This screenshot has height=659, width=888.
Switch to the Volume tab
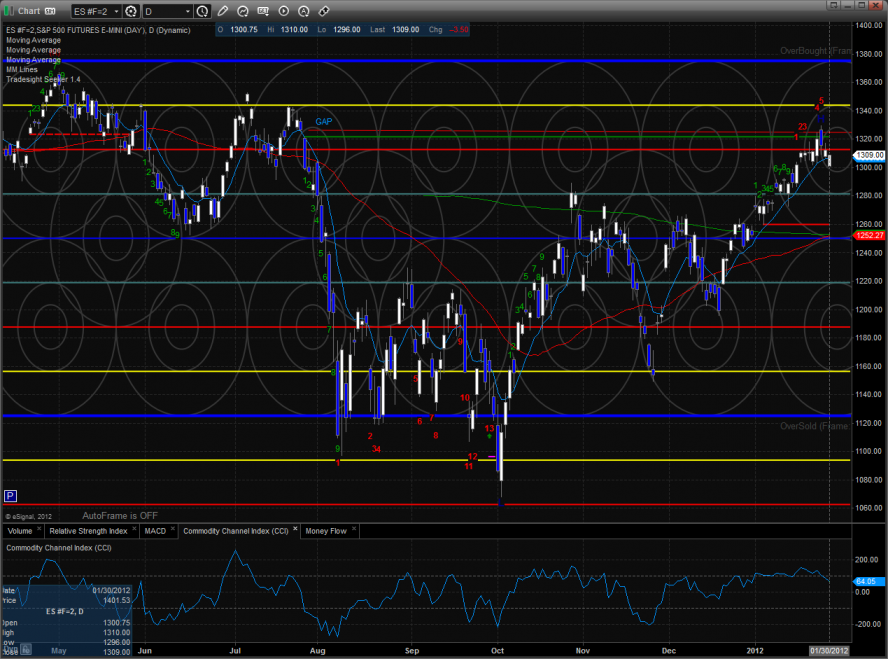coord(20,531)
